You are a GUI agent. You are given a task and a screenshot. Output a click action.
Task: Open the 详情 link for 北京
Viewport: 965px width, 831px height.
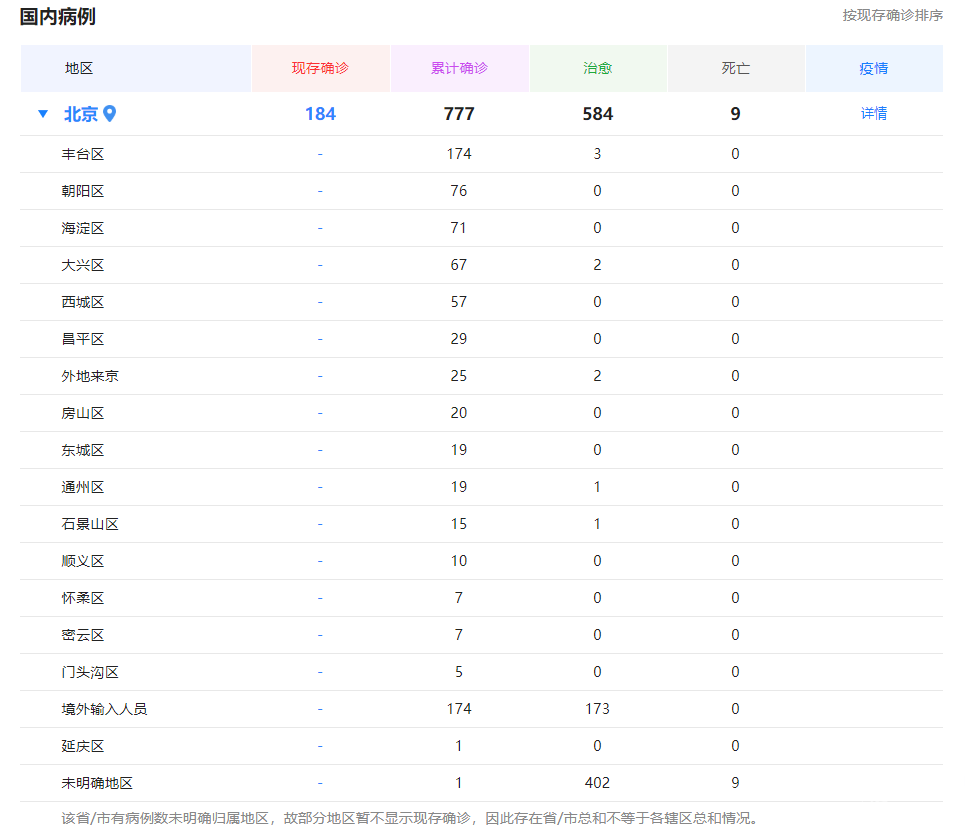click(873, 114)
